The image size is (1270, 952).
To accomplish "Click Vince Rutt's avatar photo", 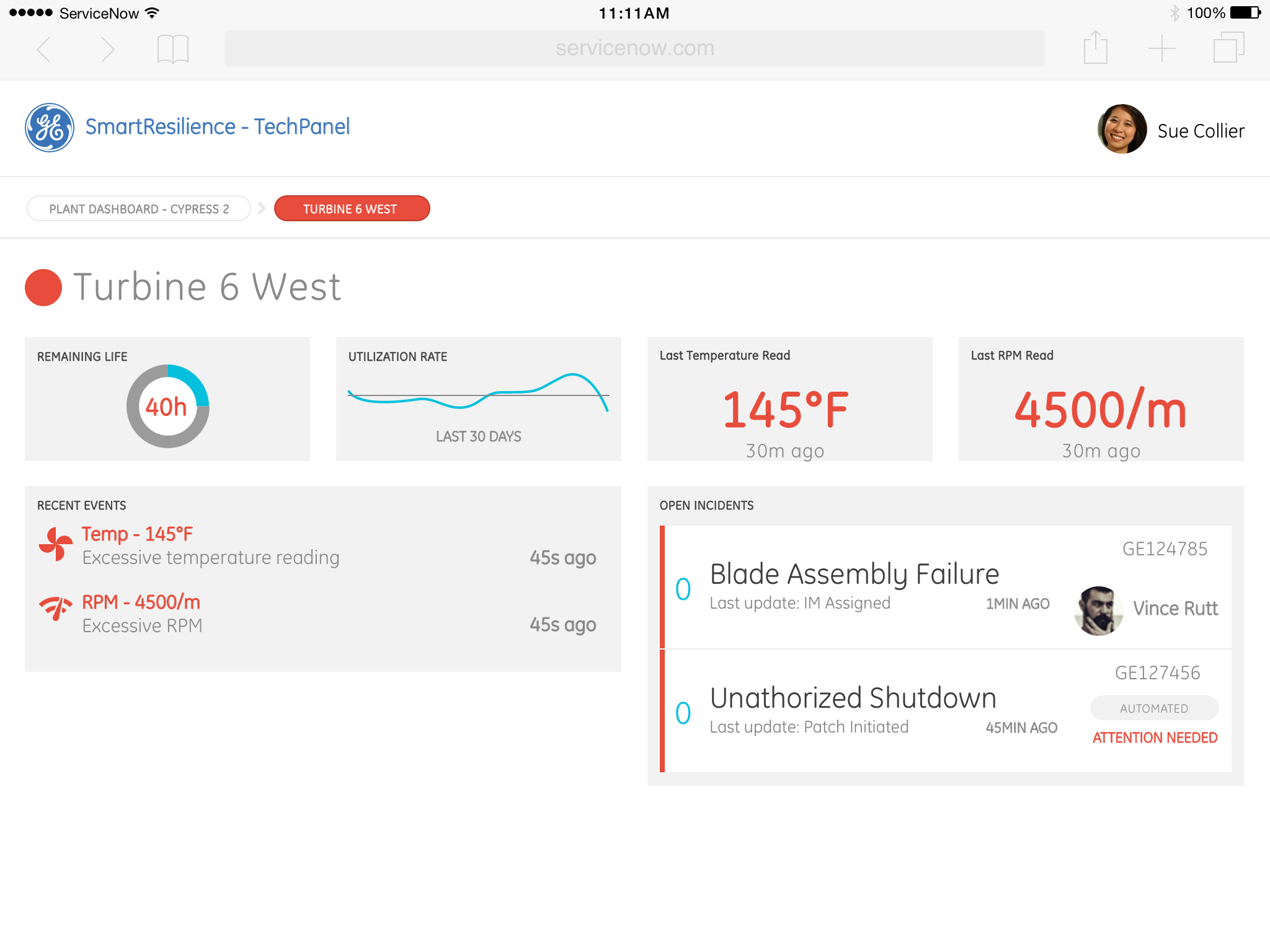I will [1098, 611].
